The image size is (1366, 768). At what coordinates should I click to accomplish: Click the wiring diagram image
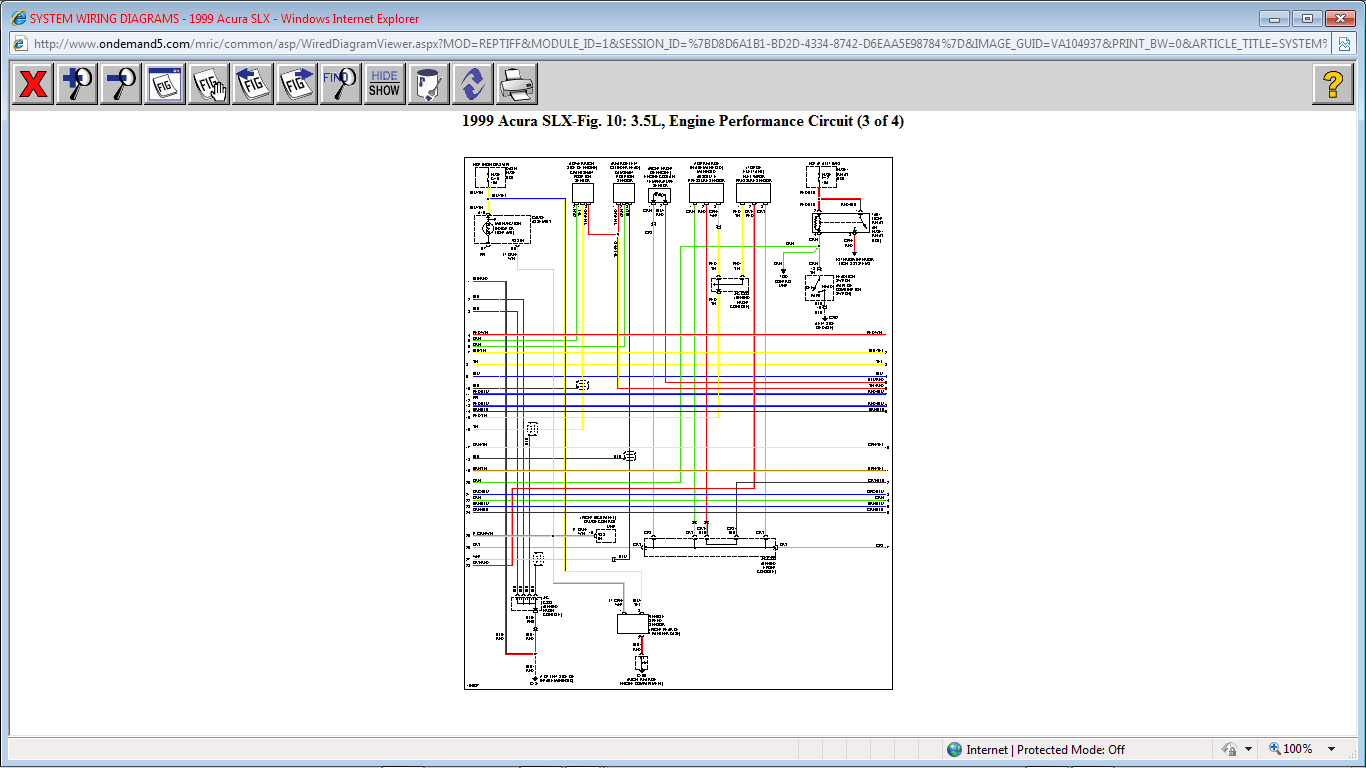coord(678,423)
